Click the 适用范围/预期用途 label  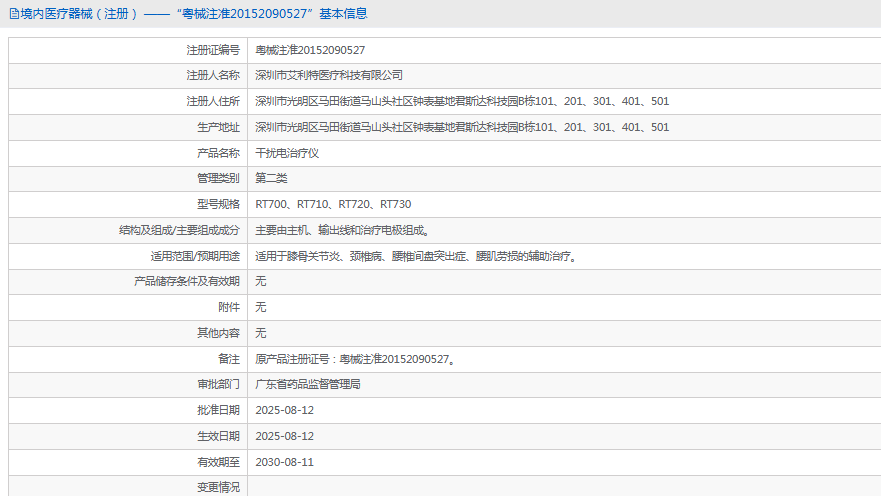point(195,256)
